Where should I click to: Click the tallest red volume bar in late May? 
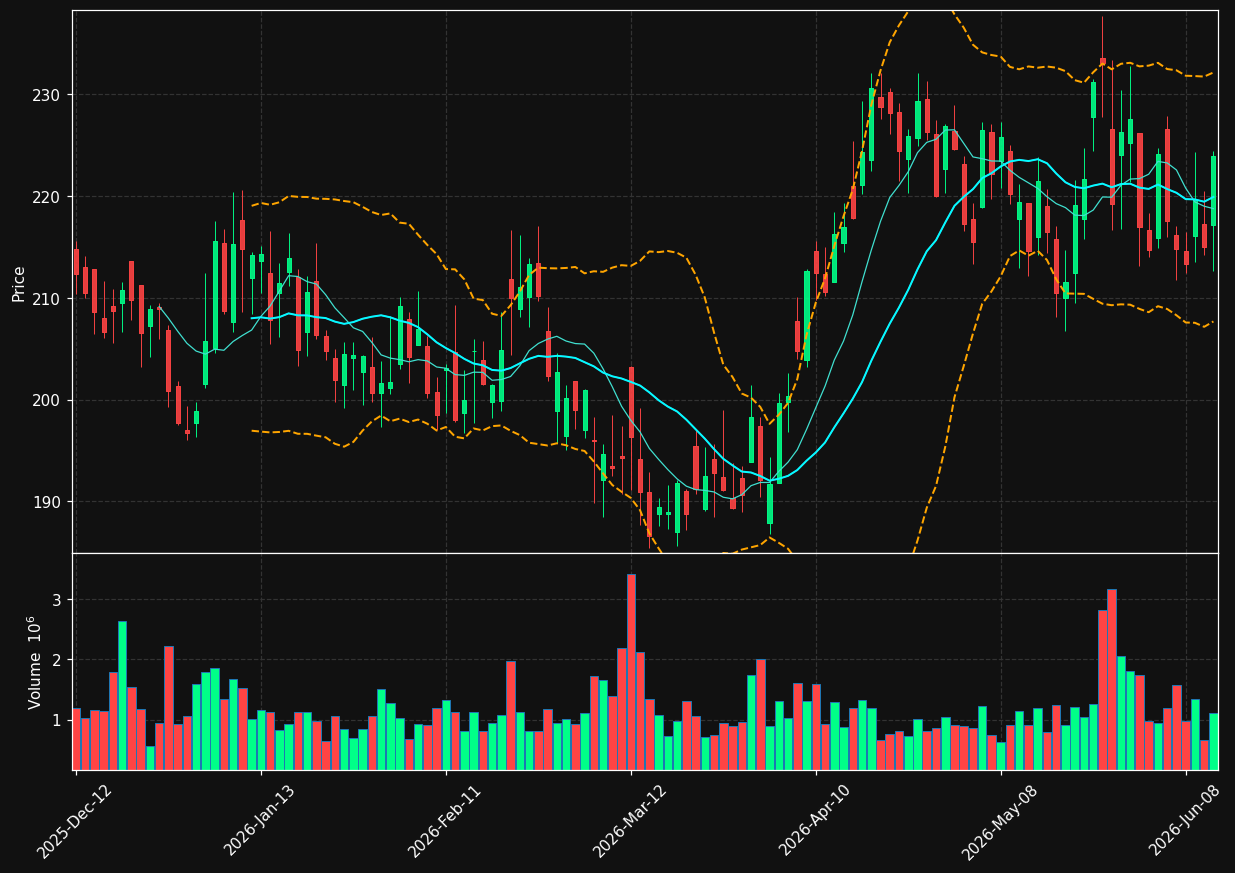pos(1112,680)
